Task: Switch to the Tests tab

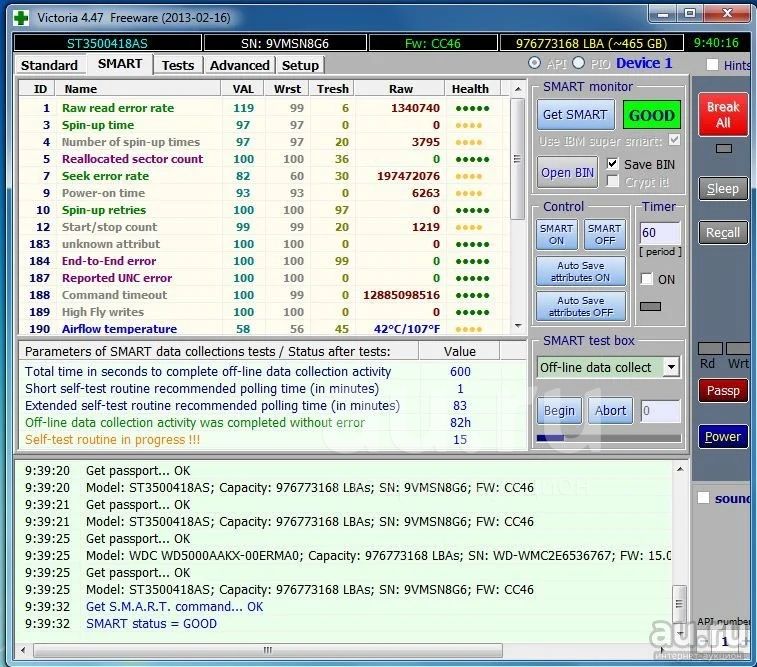Action: [178, 65]
